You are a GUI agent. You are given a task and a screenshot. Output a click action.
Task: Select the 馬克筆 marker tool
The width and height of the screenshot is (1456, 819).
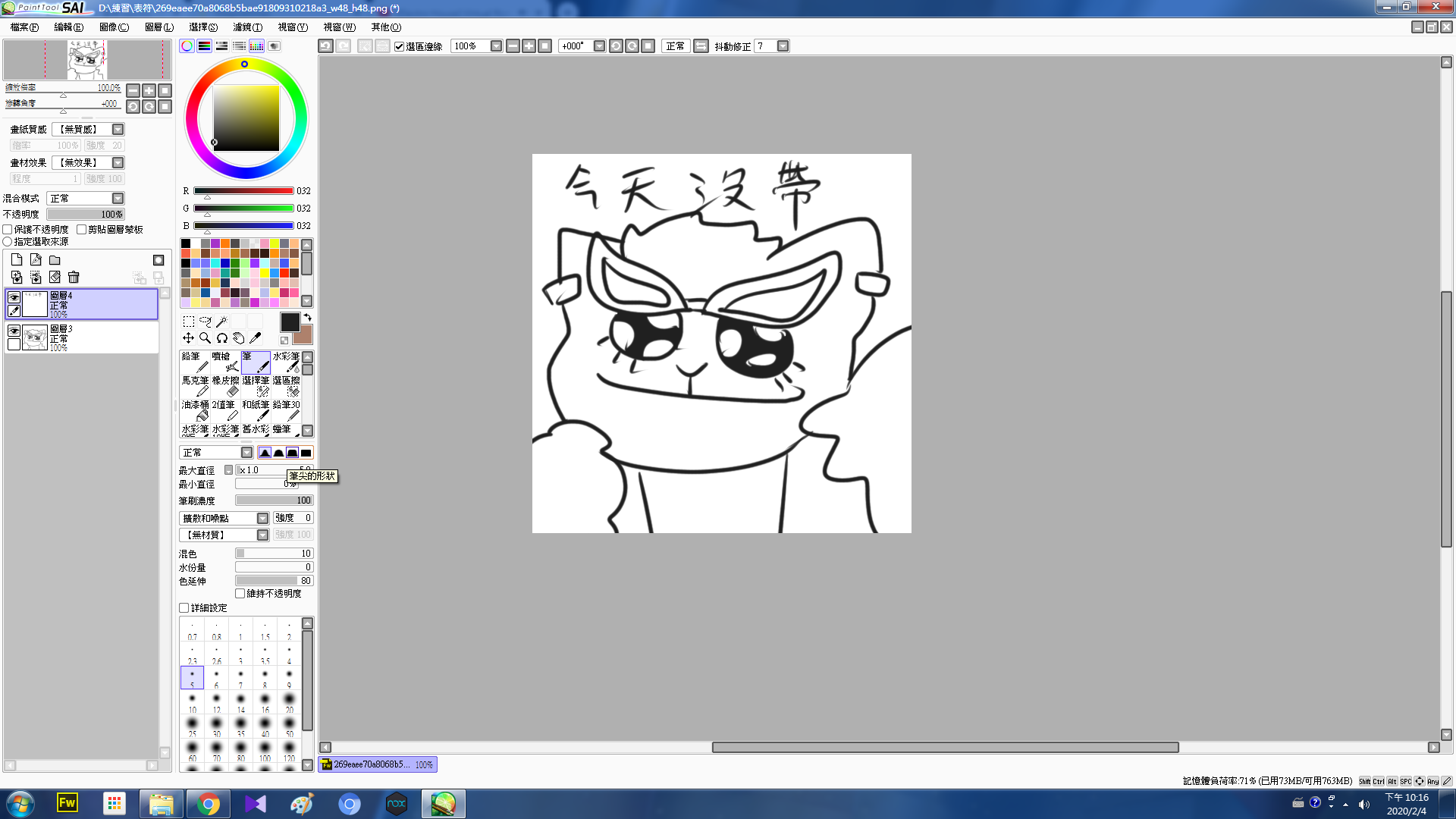195,386
